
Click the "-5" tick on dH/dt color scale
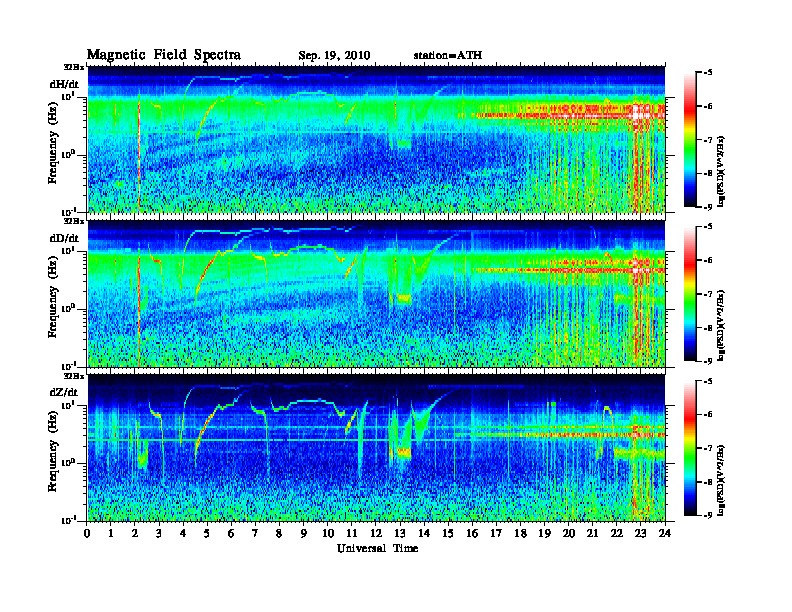click(x=708, y=73)
